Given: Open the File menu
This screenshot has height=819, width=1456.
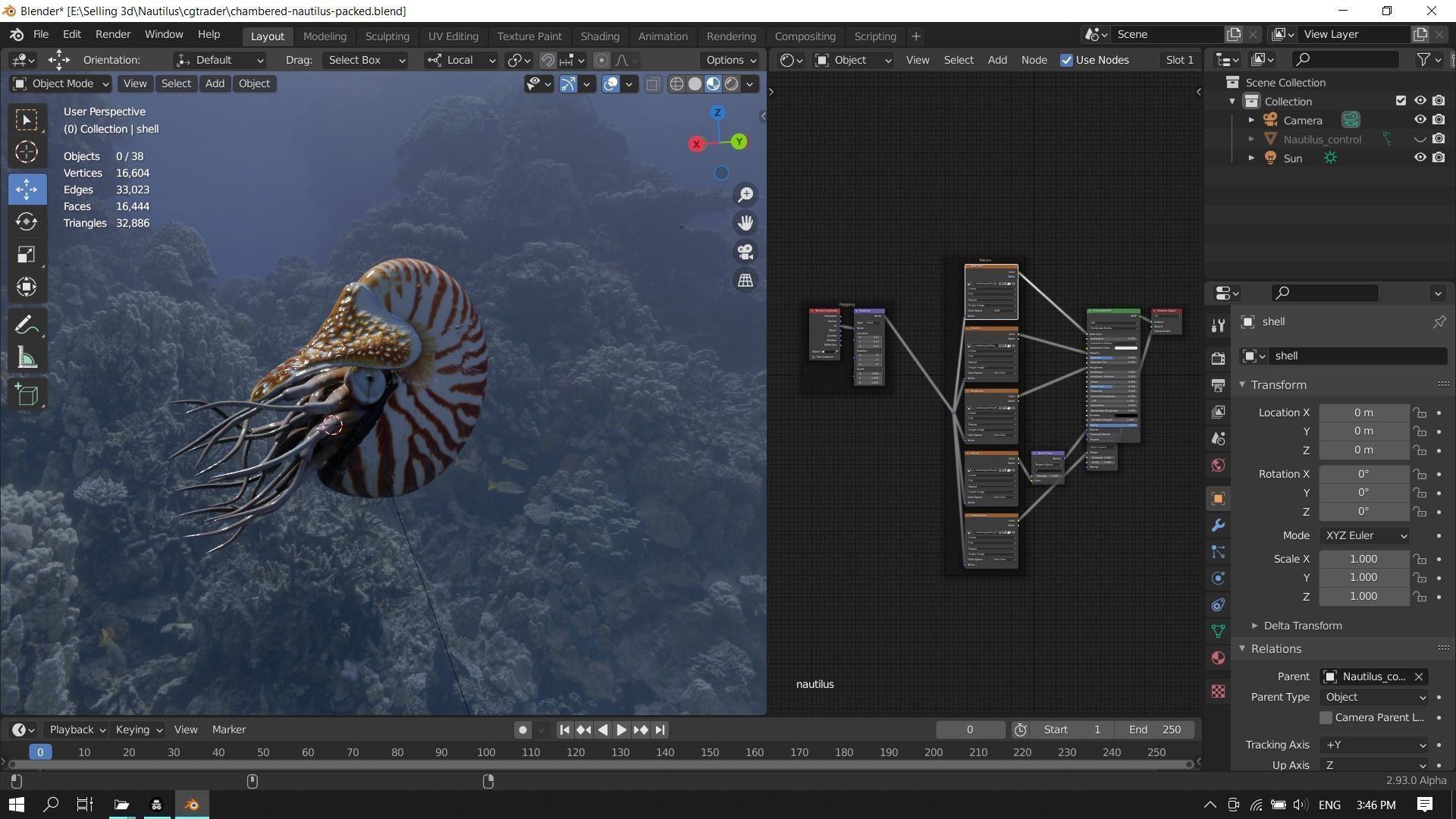Looking at the screenshot, I should pyautogui.click(x=40, y=35).
